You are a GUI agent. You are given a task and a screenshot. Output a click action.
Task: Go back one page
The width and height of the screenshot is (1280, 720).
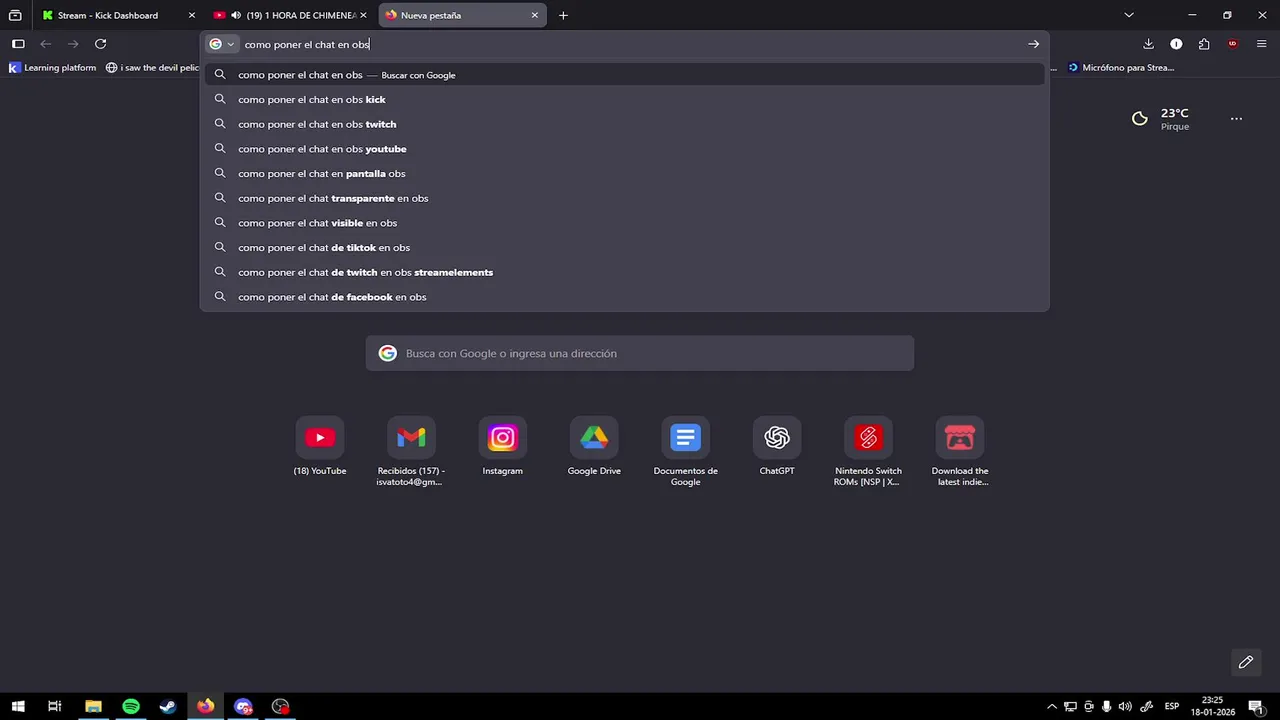tap(45, 44)
